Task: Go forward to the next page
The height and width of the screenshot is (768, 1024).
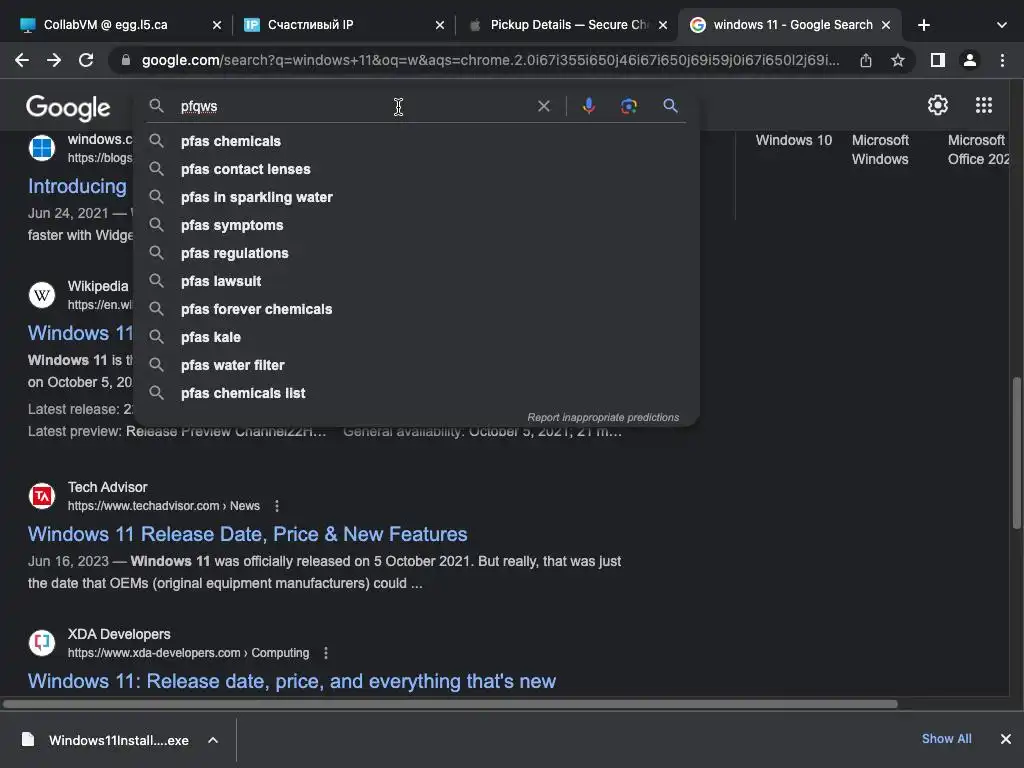Action: pos(54,60)
